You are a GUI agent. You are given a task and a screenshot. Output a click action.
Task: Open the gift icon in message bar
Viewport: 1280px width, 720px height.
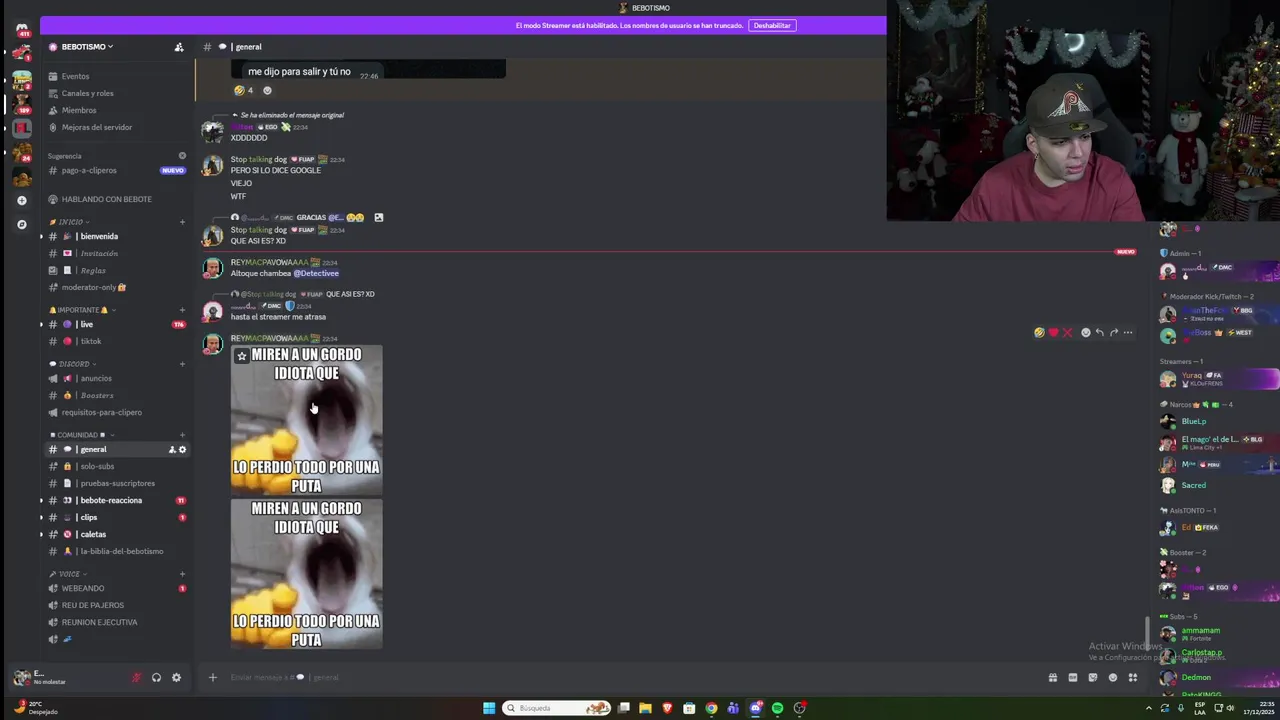point(1052,677)
